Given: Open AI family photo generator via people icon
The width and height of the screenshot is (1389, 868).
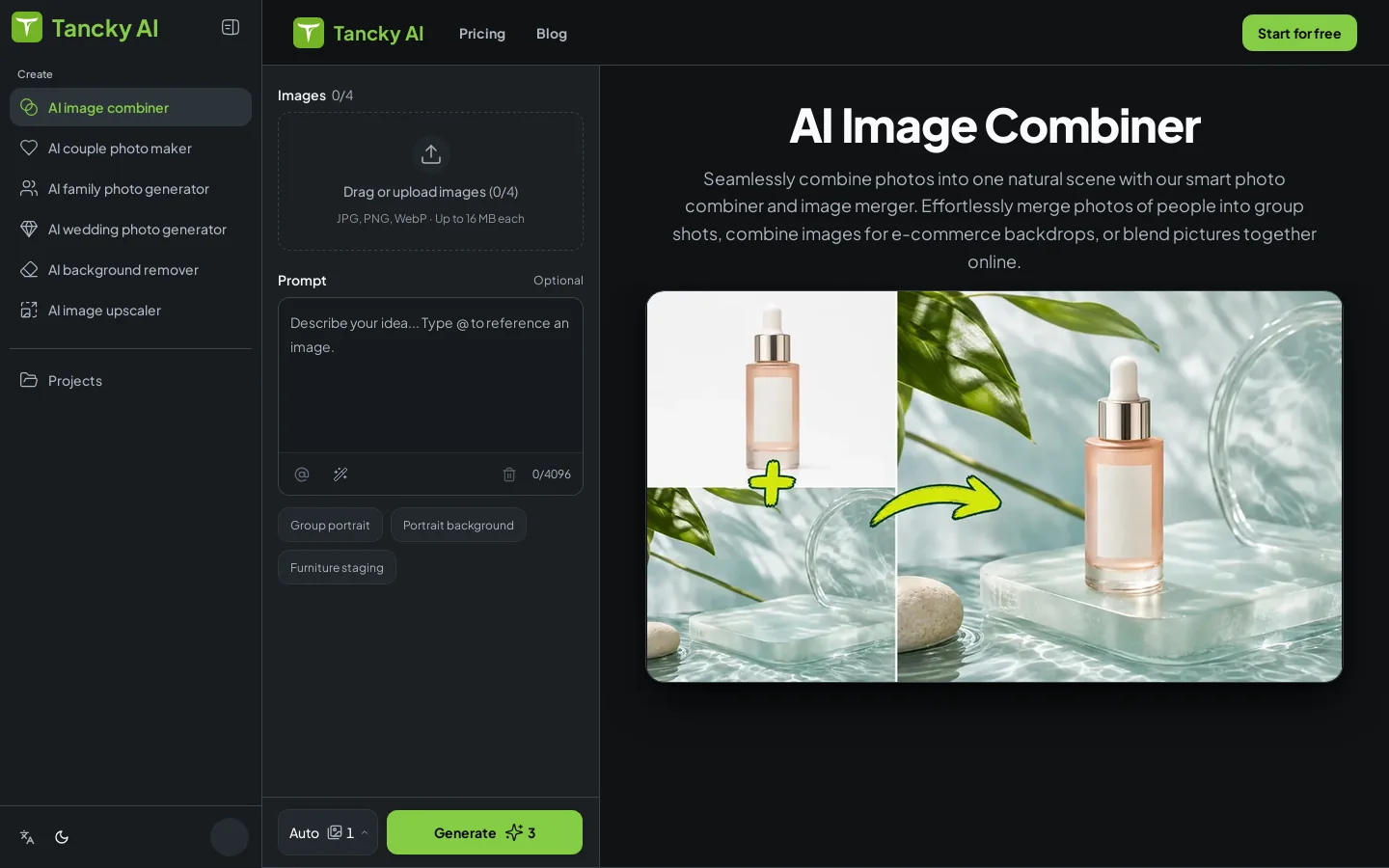Looking at the screenshot, I should (29, 188).
